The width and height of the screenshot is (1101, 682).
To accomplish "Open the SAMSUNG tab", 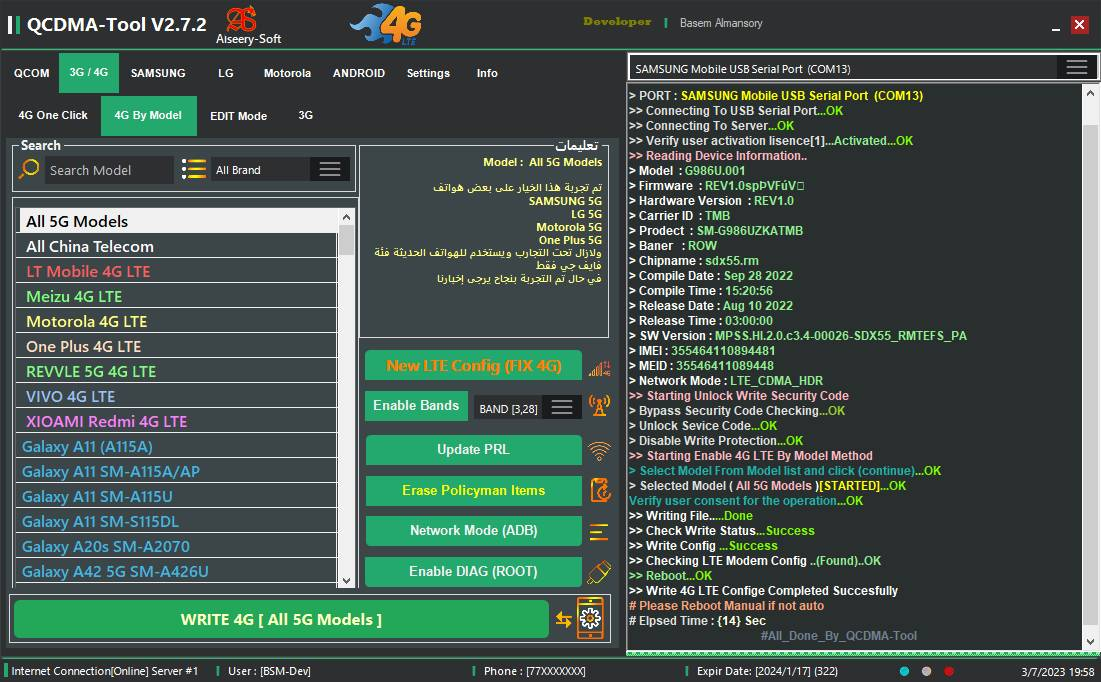I will click(158, 73).
